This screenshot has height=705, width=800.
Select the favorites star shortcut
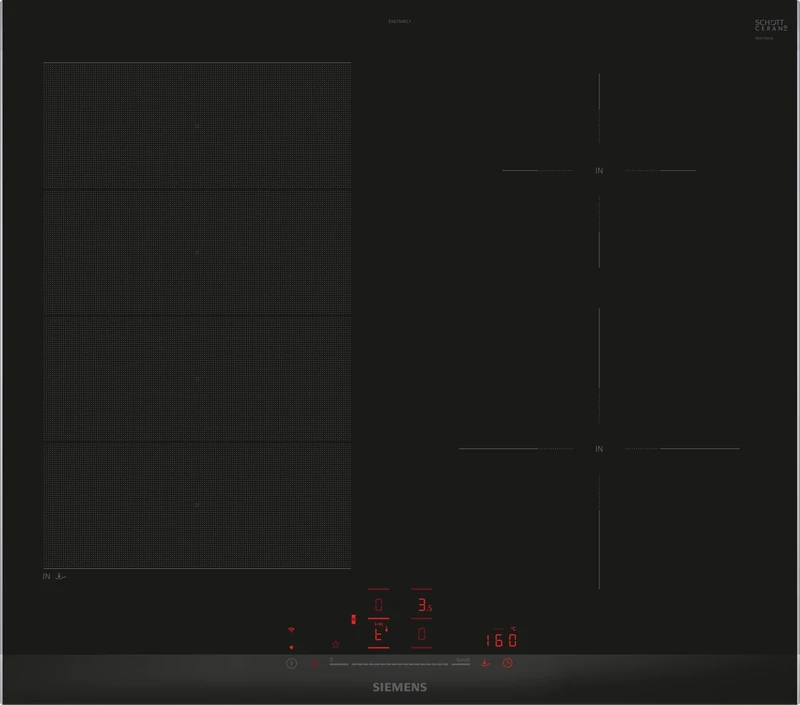(335, 645)
